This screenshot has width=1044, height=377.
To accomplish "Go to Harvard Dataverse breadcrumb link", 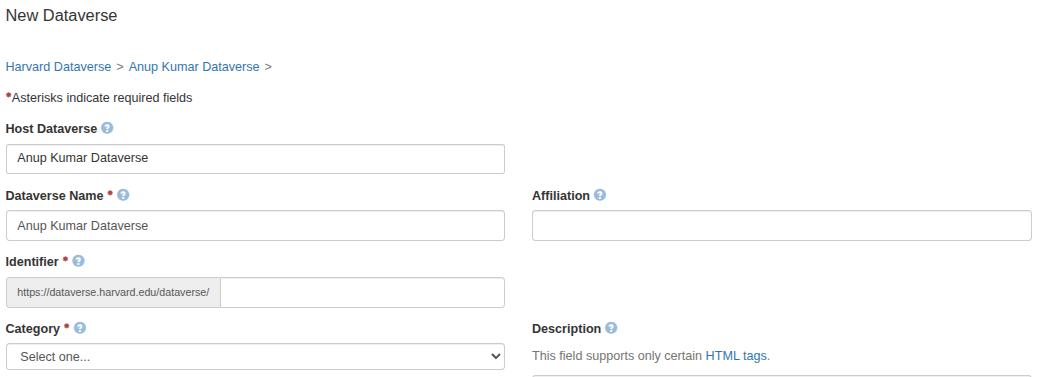I will point(59,67).
